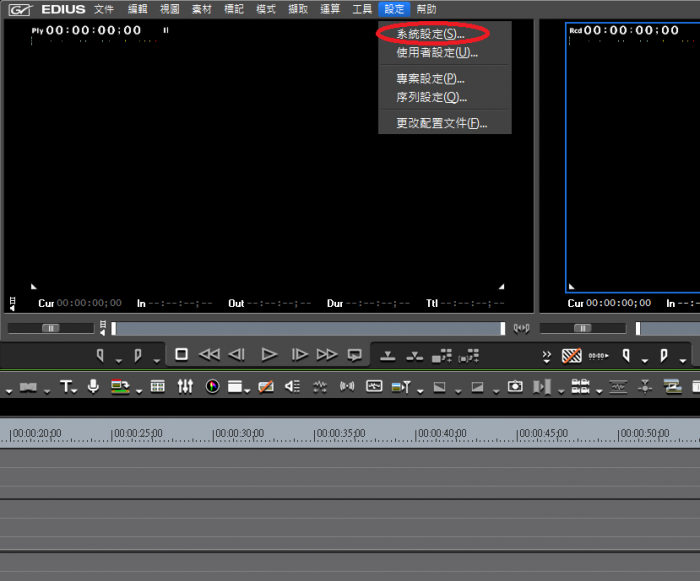Expand the dropdown arrow beside T tool
Image resolution: width=700 pixels, height=581 pixels.
78,389
